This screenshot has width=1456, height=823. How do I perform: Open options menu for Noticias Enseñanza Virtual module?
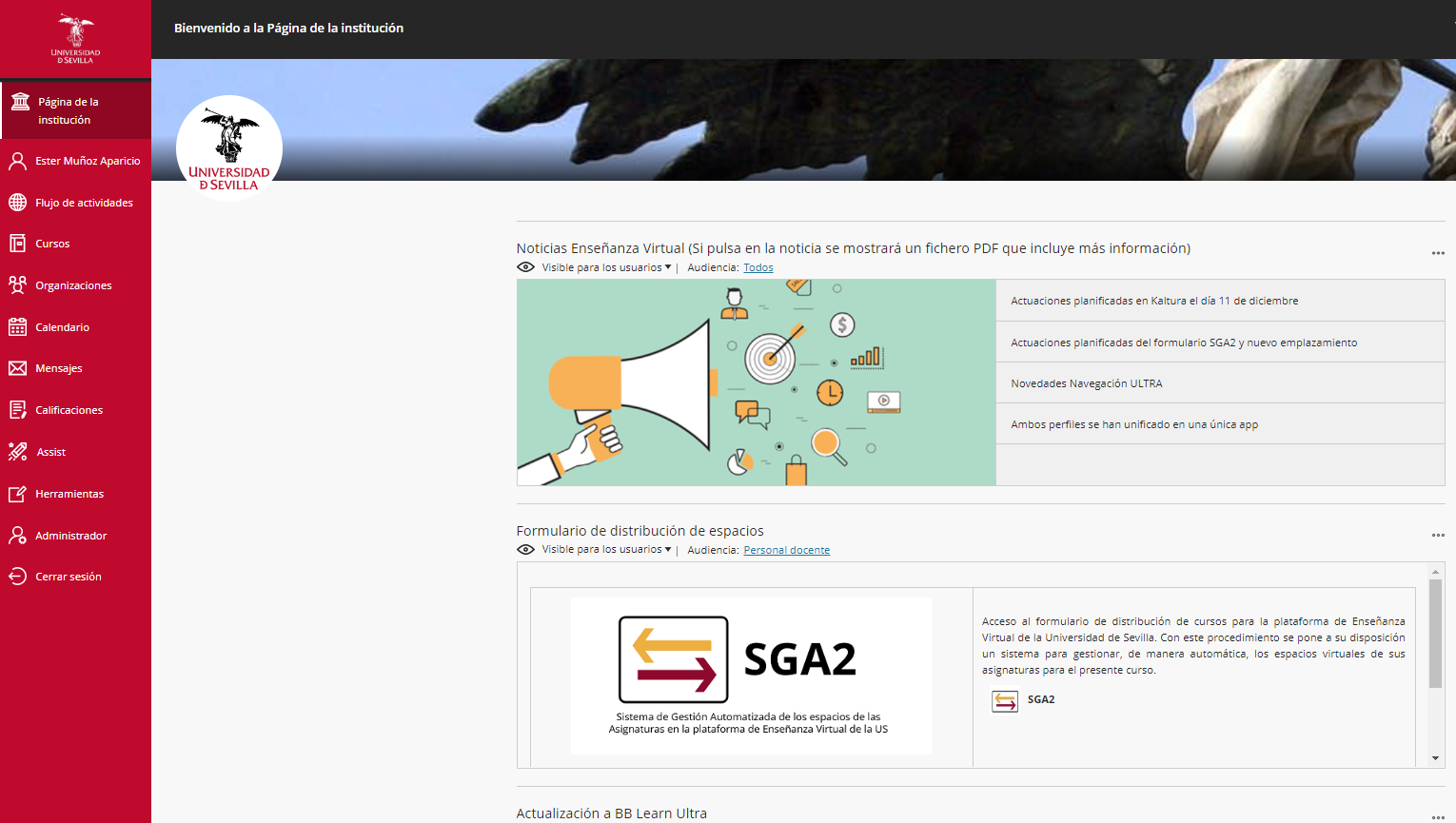point(1438,253)
